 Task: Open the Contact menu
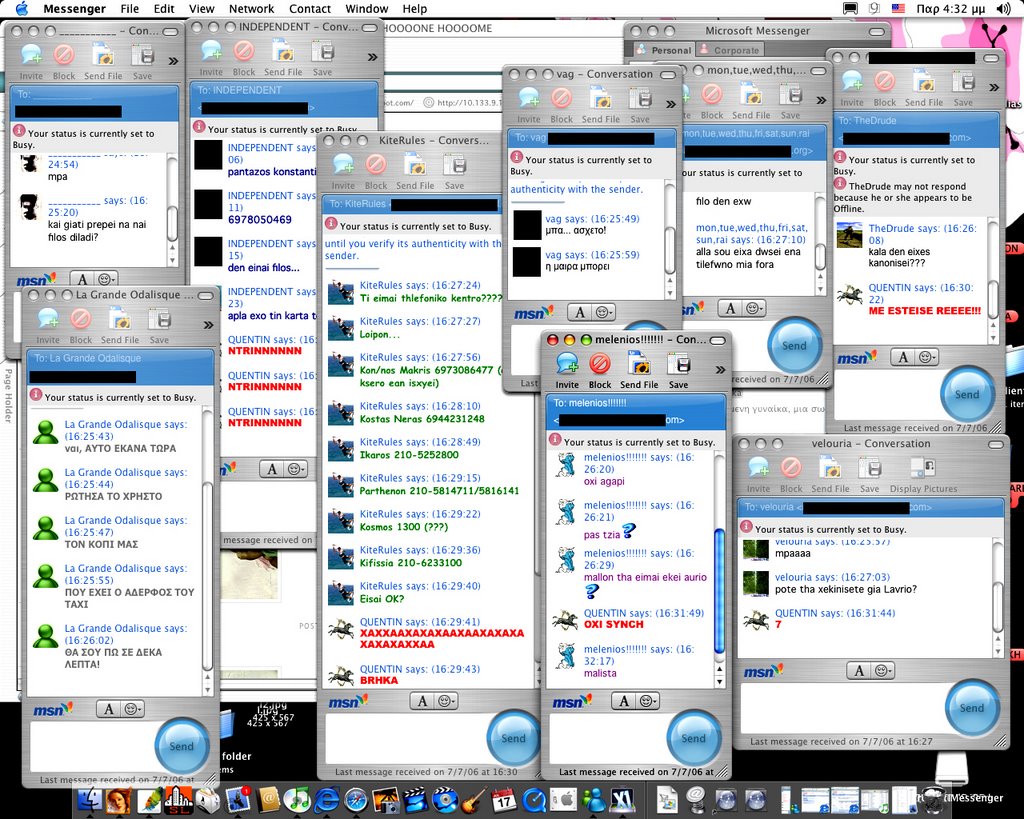[310, 8]
